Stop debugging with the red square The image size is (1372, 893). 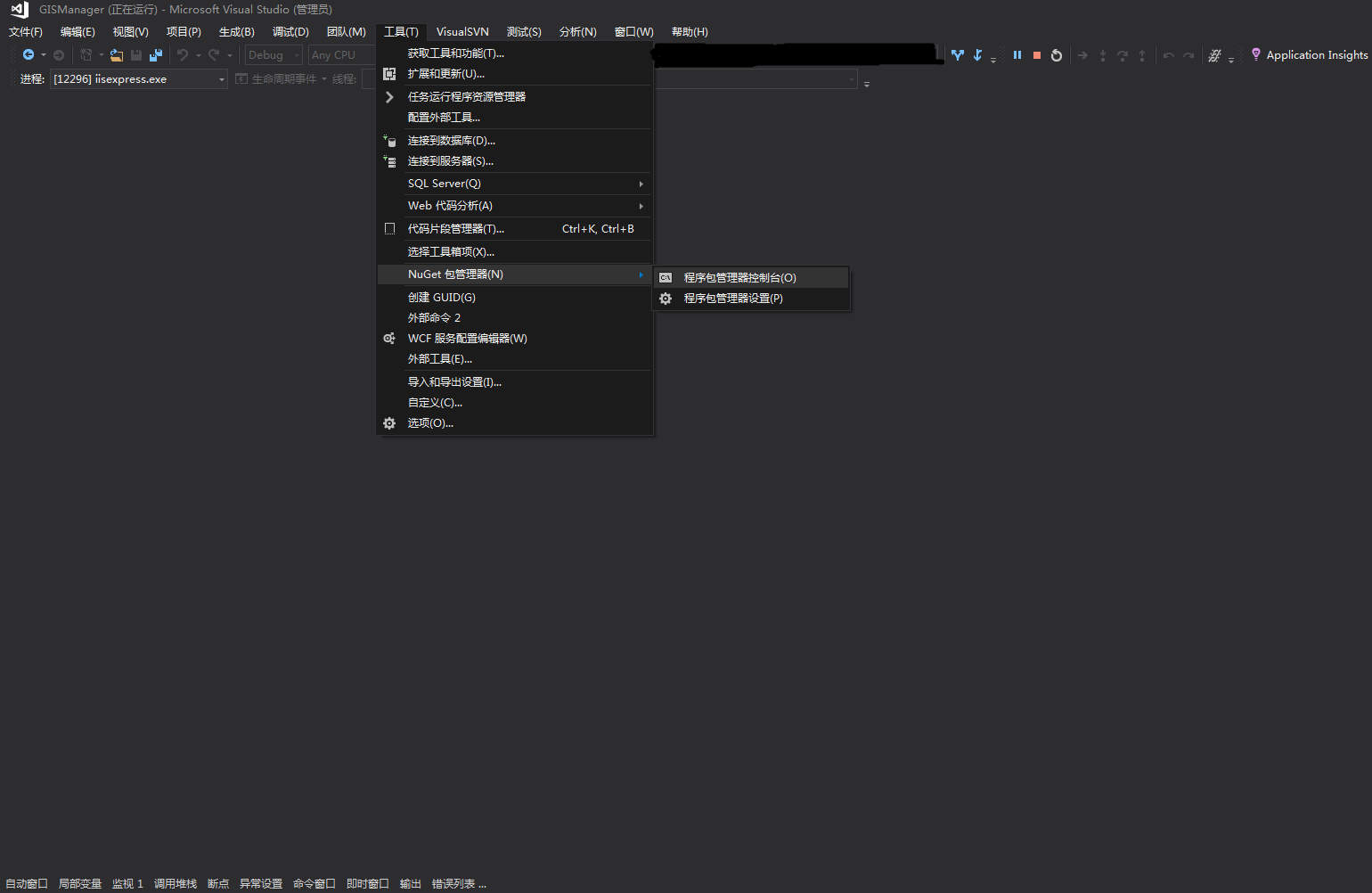(x=1037, y=55)
